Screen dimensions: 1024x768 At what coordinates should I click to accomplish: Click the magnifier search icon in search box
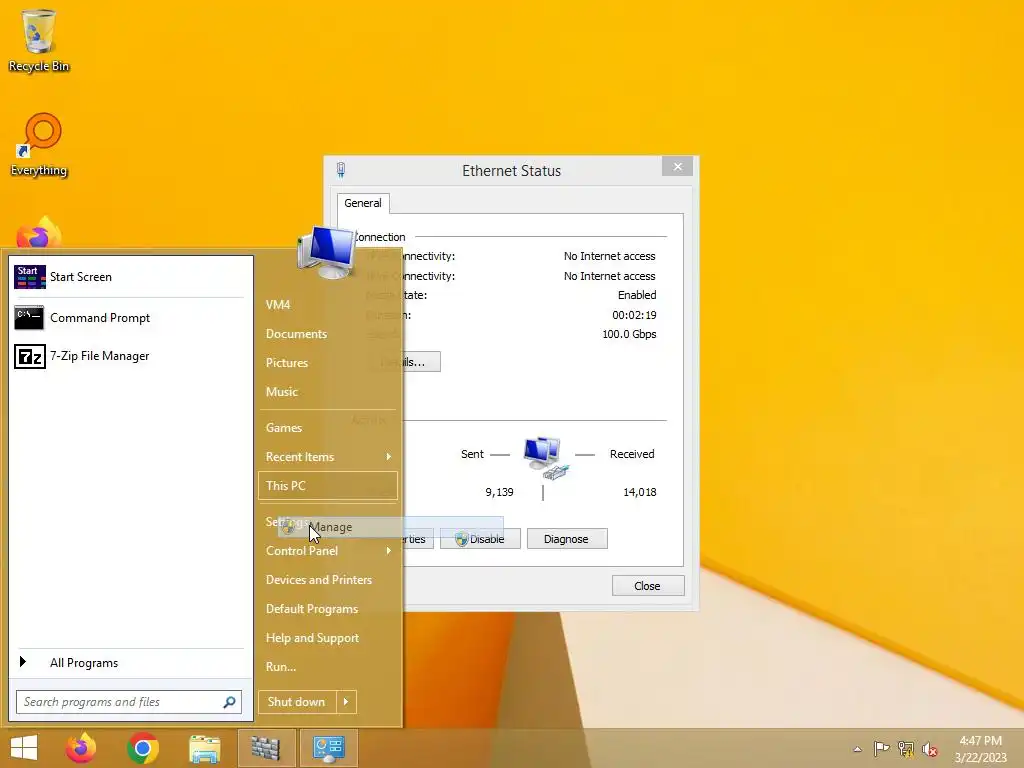[229, 702]
